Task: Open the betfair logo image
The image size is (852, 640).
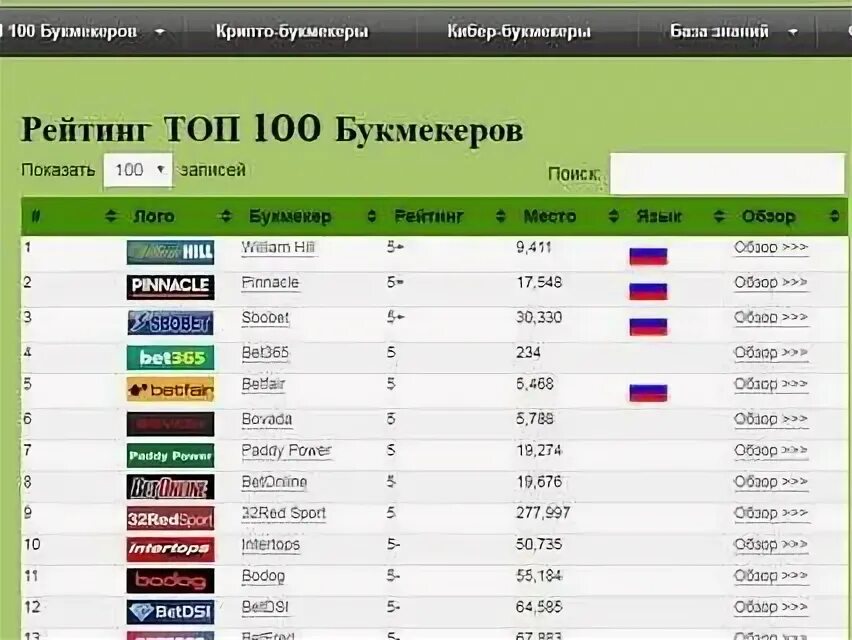Action: click(170, 389)
